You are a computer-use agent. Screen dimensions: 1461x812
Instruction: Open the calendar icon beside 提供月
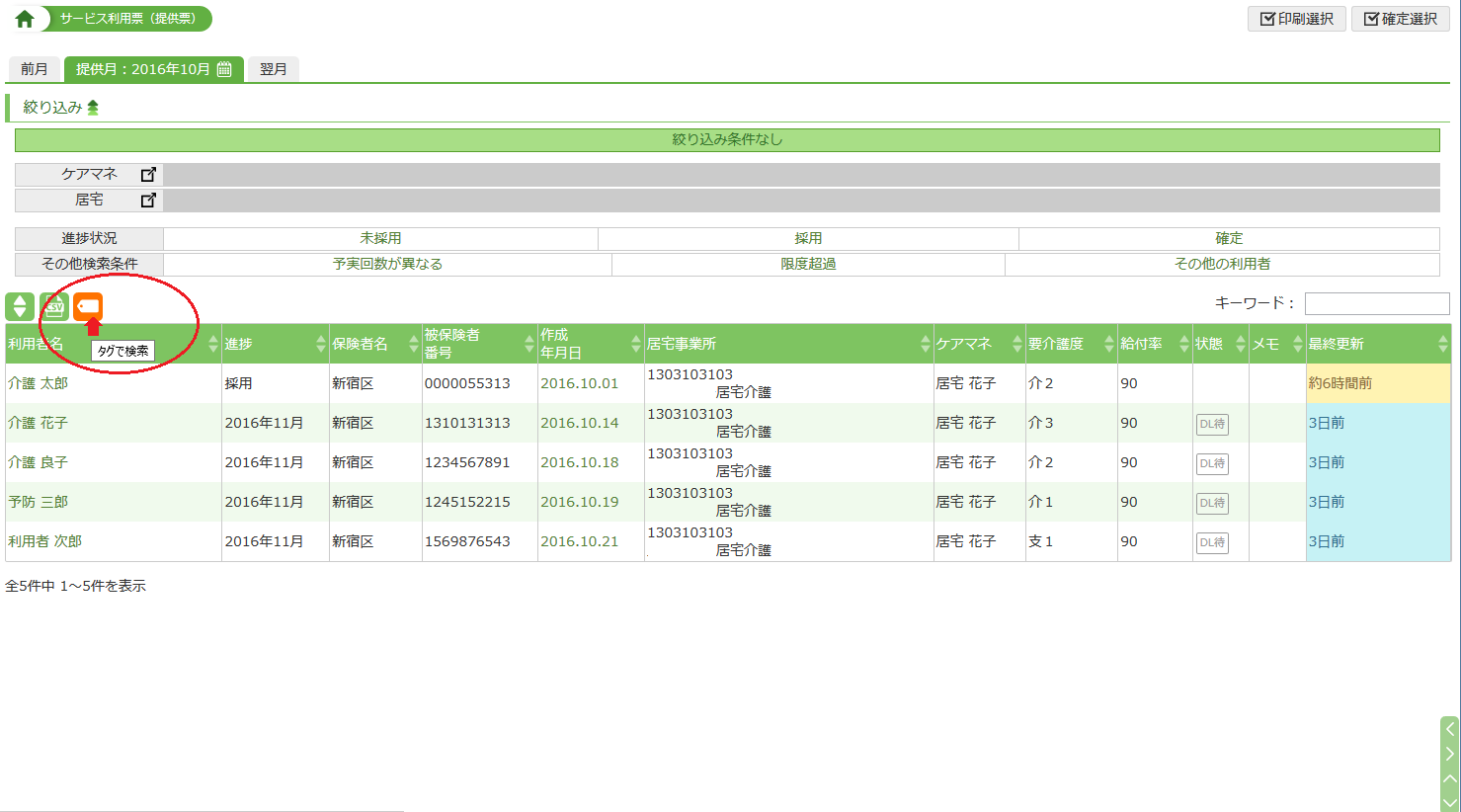coord(224,69)
